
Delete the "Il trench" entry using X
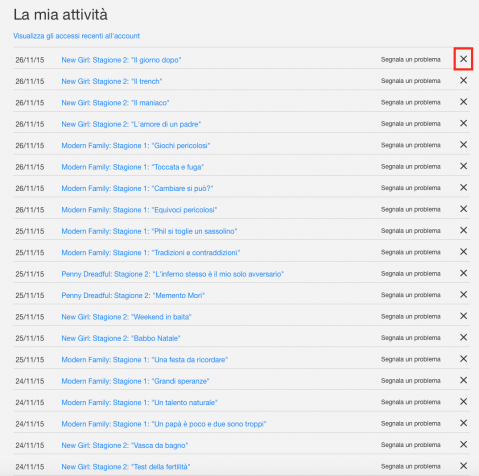pos(463,80)
